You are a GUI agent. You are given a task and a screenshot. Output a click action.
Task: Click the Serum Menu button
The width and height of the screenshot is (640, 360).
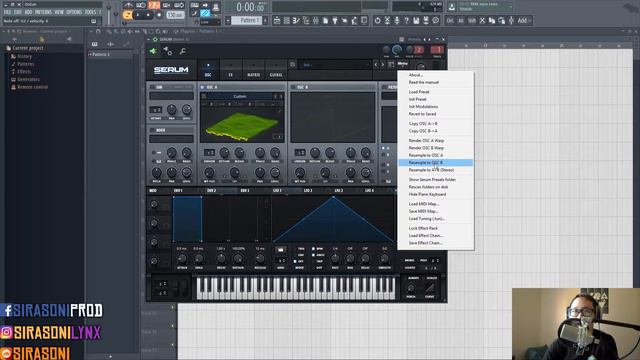pyautogui.click(x=402, y=64)
